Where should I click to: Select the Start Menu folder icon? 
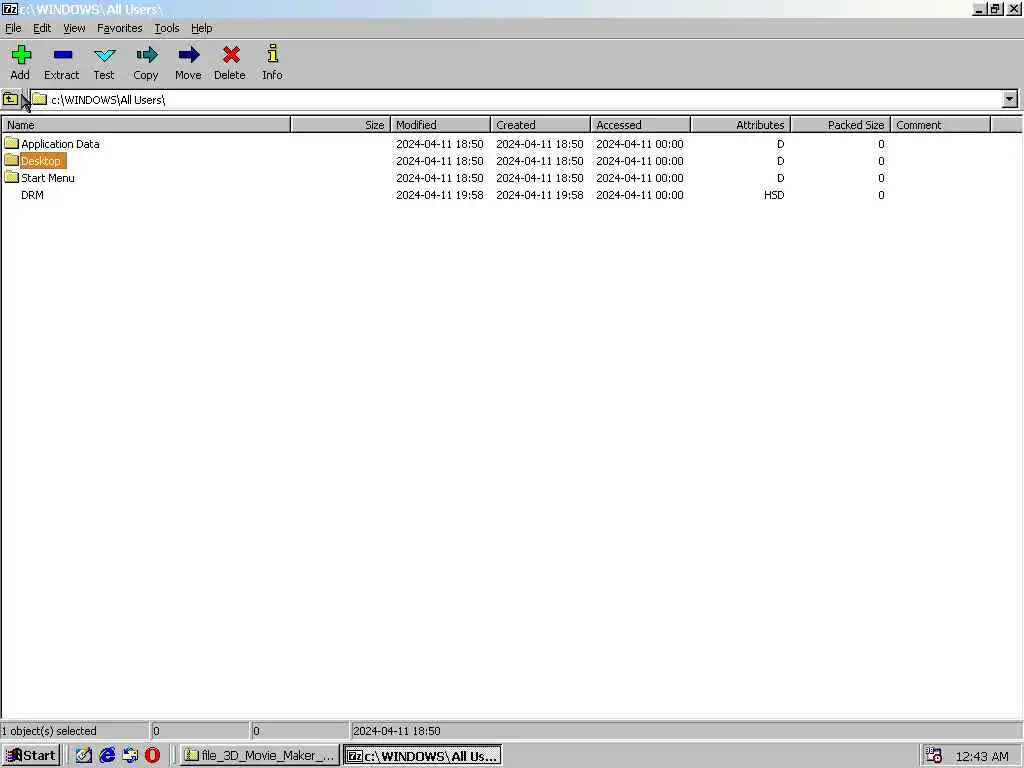coord(11,177)
